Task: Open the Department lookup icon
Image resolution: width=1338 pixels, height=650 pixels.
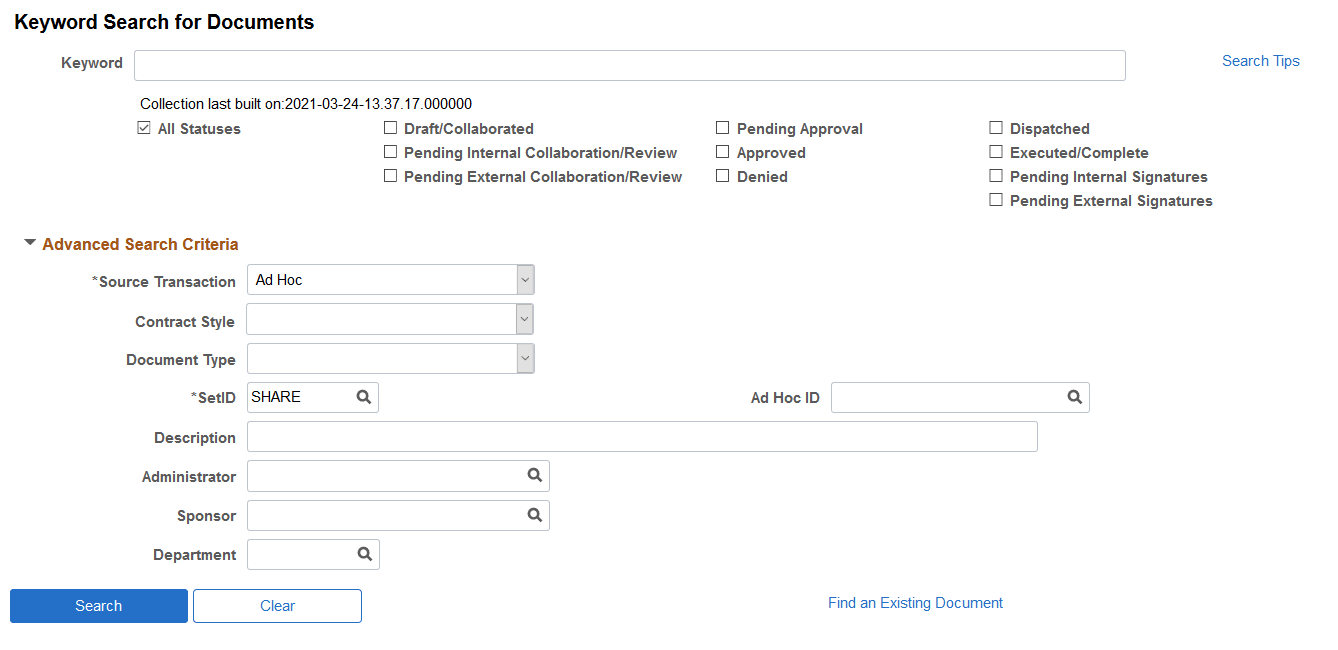Action: coord(363,553)
